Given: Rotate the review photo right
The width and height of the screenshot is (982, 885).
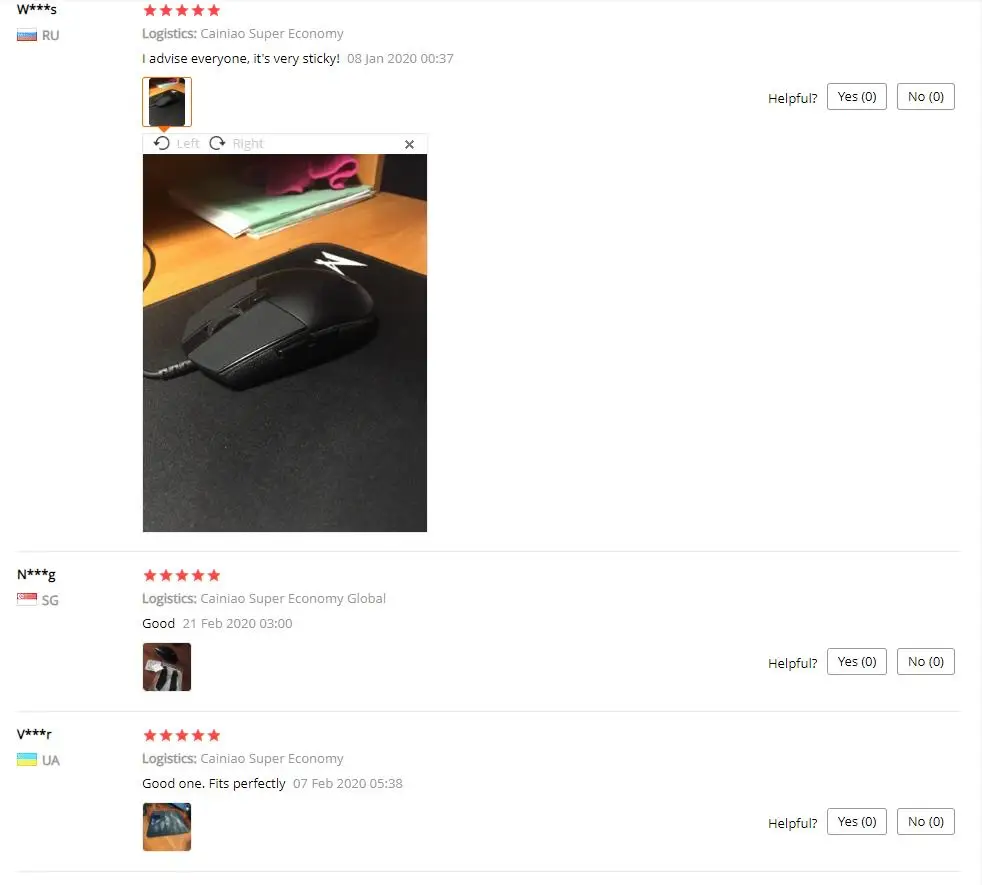Looking at the screenshot, I should coord(236,143).
